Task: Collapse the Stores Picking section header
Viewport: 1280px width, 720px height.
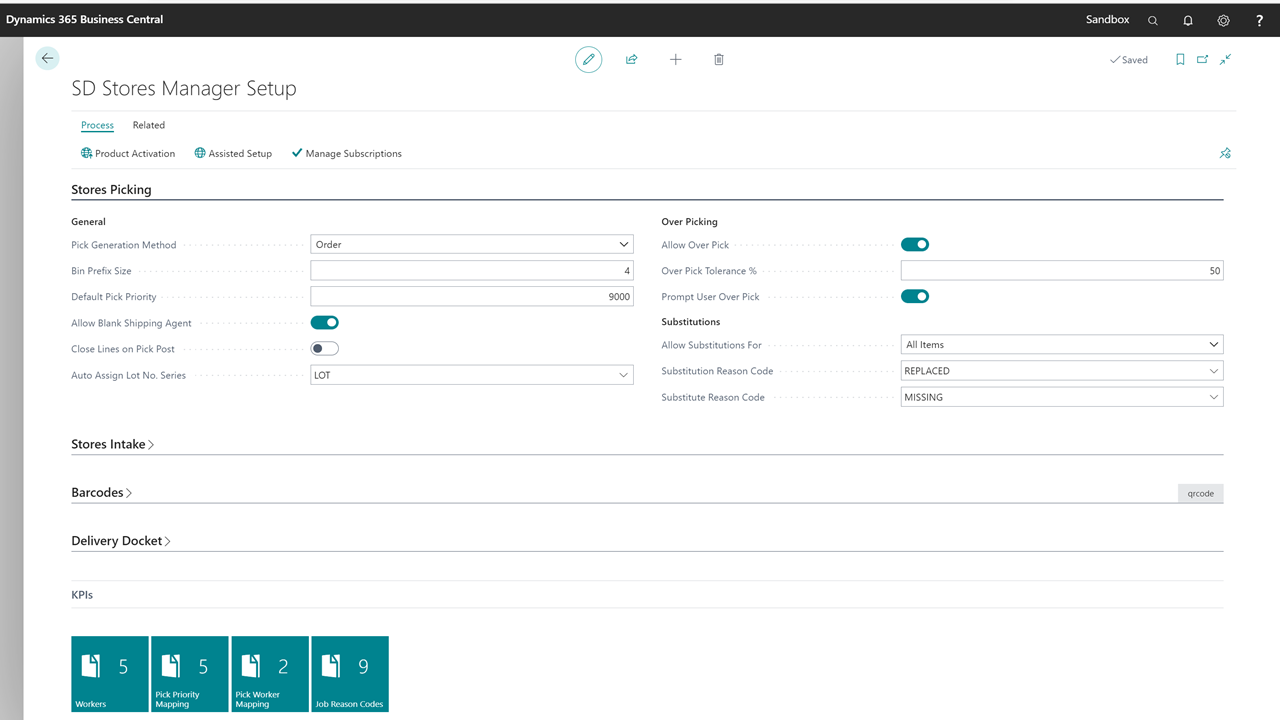Action: point(111,189)
